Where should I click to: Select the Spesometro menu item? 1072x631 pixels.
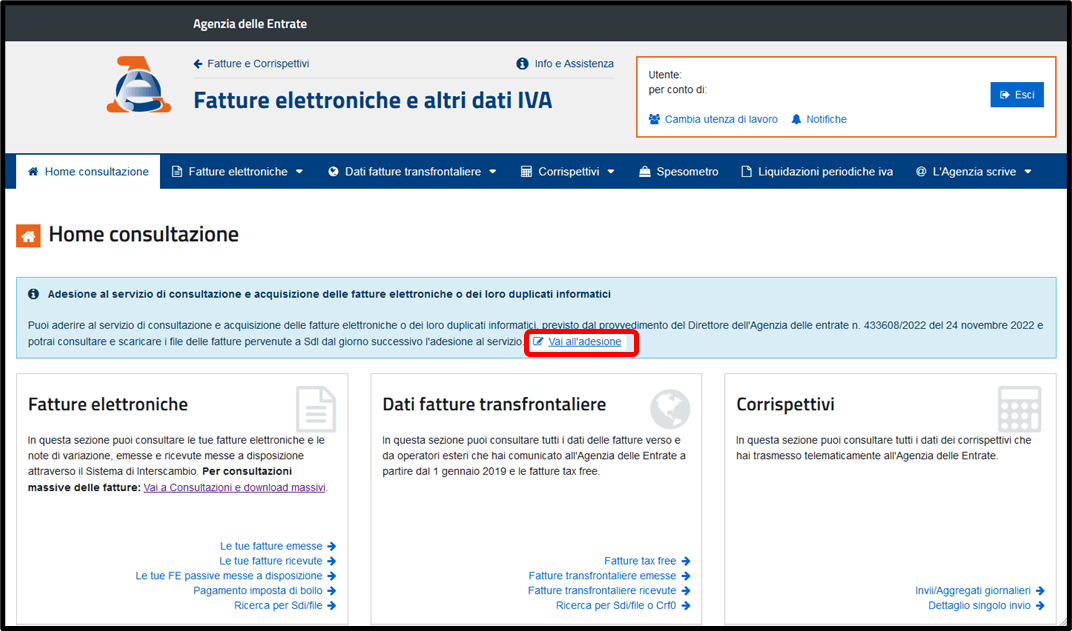point(678,172)
